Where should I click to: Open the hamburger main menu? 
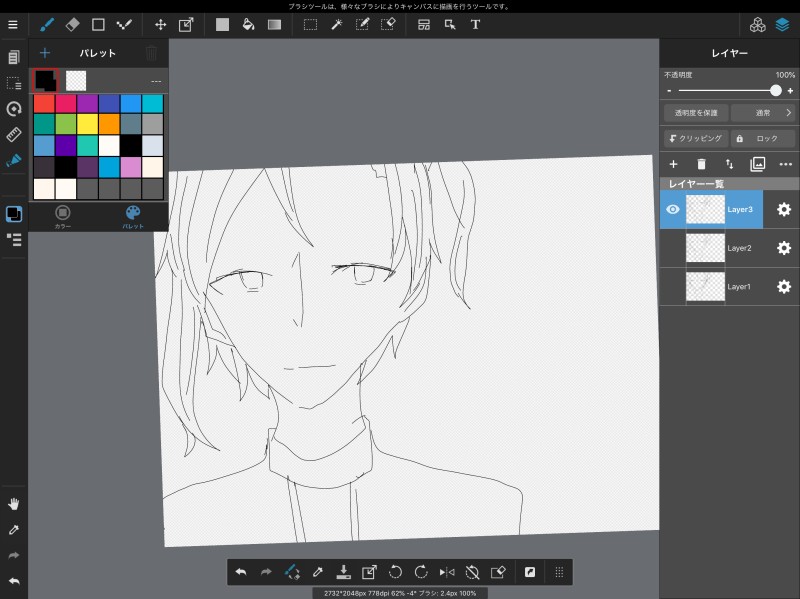[x=13, y=24]
